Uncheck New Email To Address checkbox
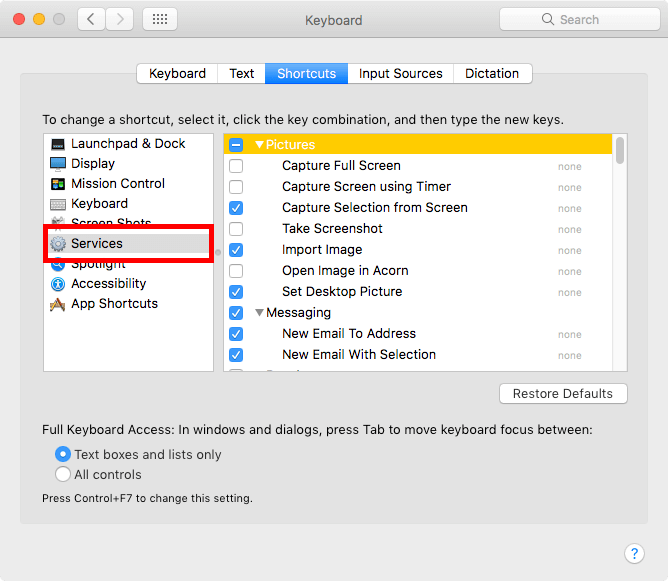 coord(236,334)
